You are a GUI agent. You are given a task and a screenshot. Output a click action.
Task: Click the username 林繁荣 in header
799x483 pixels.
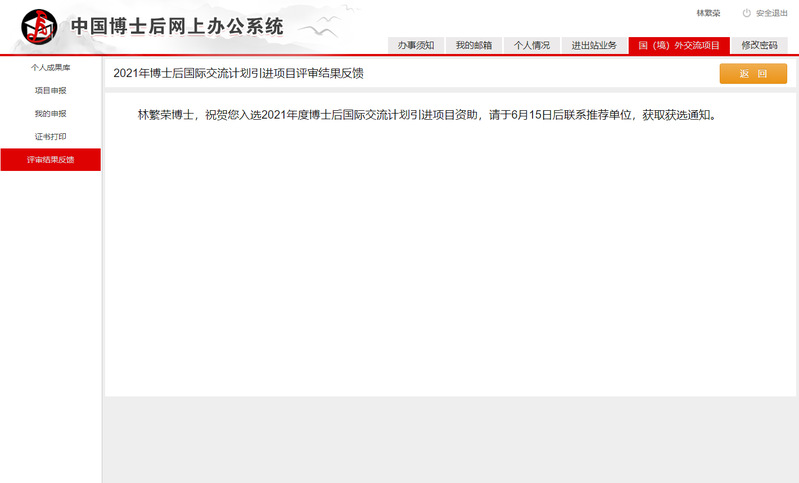(x=708, y=13)
